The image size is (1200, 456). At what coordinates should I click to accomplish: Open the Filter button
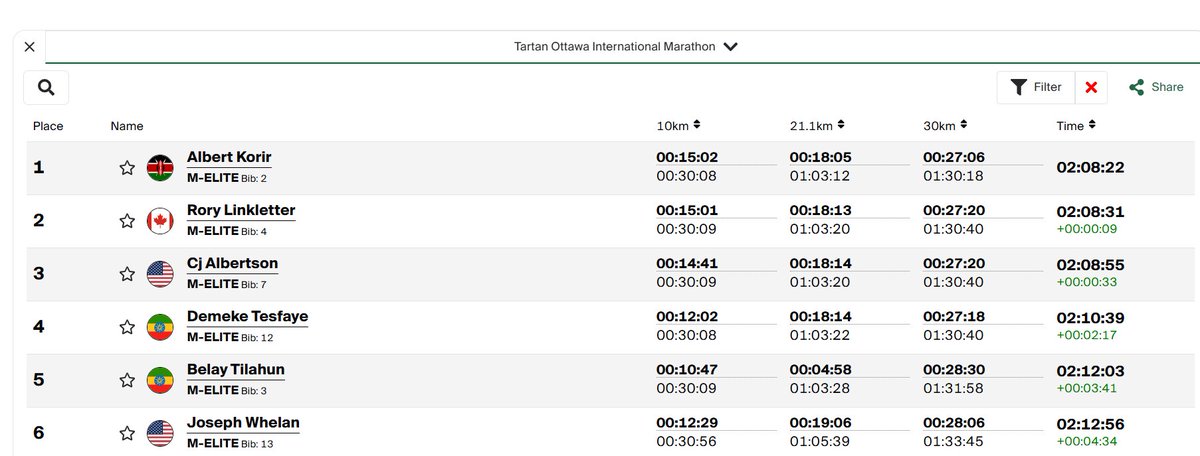1036,87
